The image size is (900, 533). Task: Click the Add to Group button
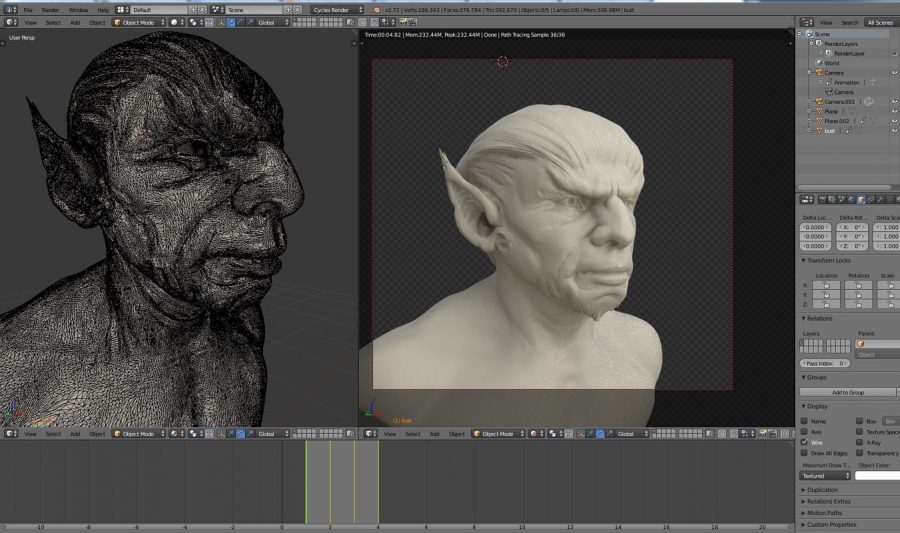click(848, 392)
